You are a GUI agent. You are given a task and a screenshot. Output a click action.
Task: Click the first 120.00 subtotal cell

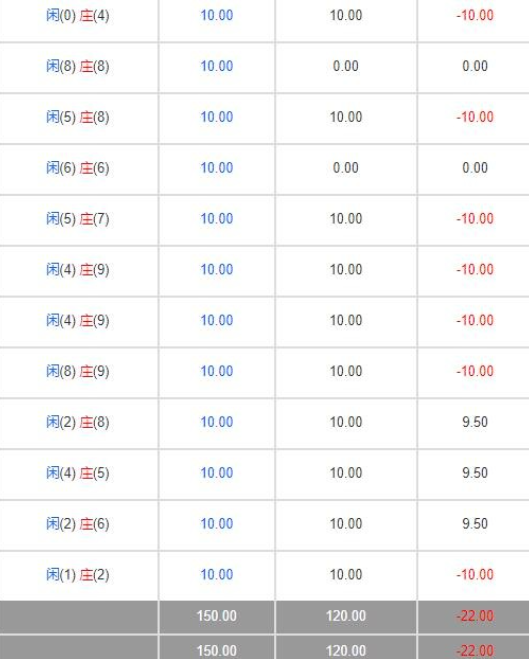(346, 617)
